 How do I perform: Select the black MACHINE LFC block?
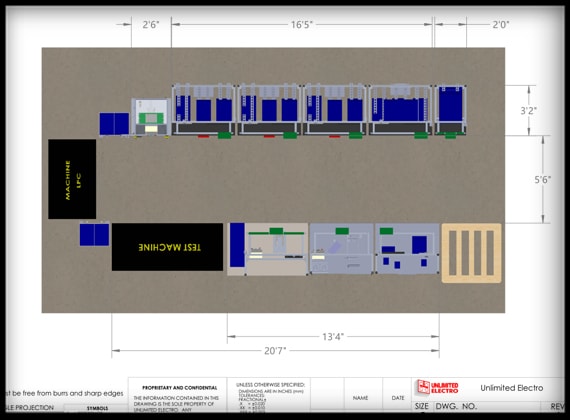click(x=72, y=179)
